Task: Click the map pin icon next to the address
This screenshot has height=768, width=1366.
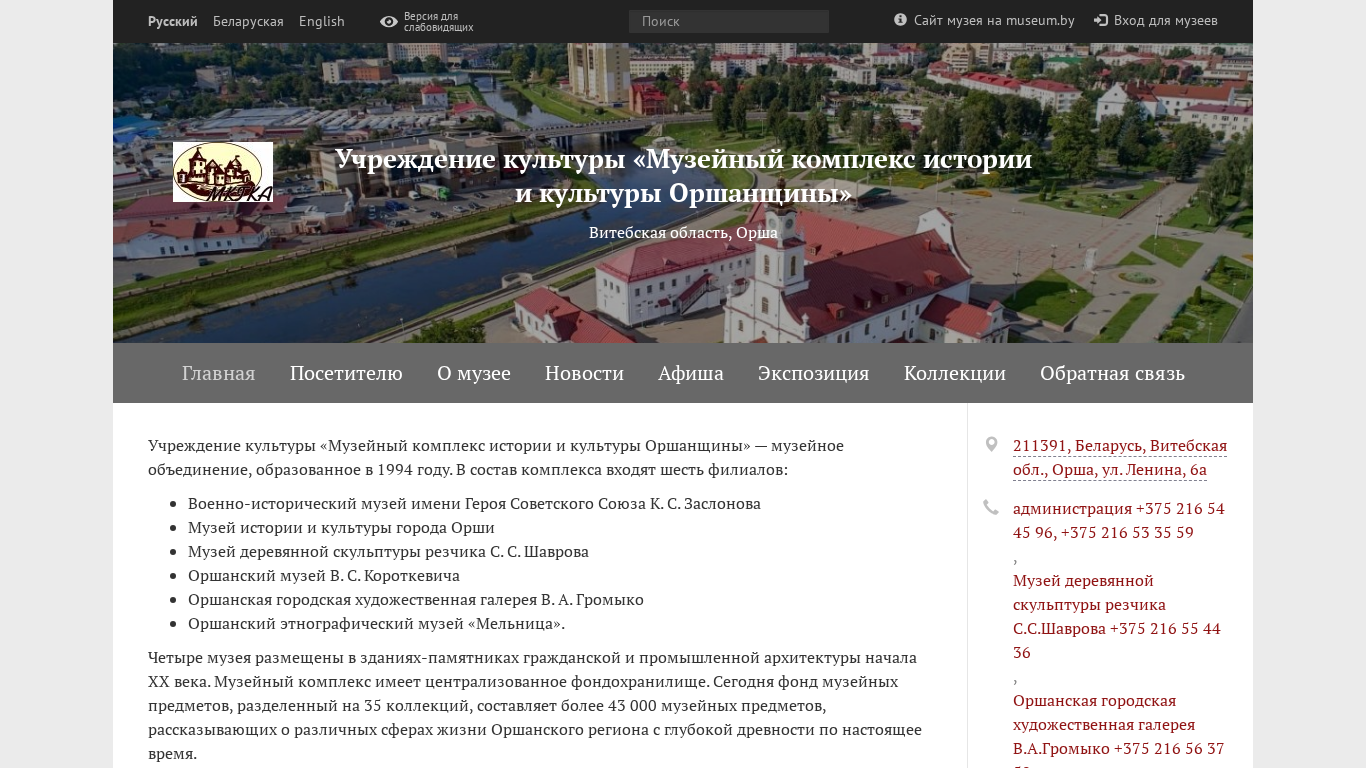Action: [x=991, y=444]
